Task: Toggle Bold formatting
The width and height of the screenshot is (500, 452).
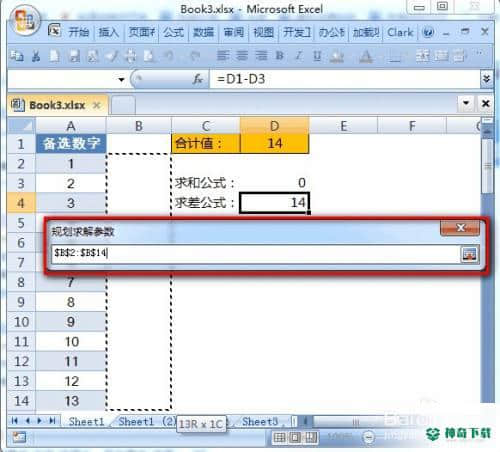Action: [280, 56]
